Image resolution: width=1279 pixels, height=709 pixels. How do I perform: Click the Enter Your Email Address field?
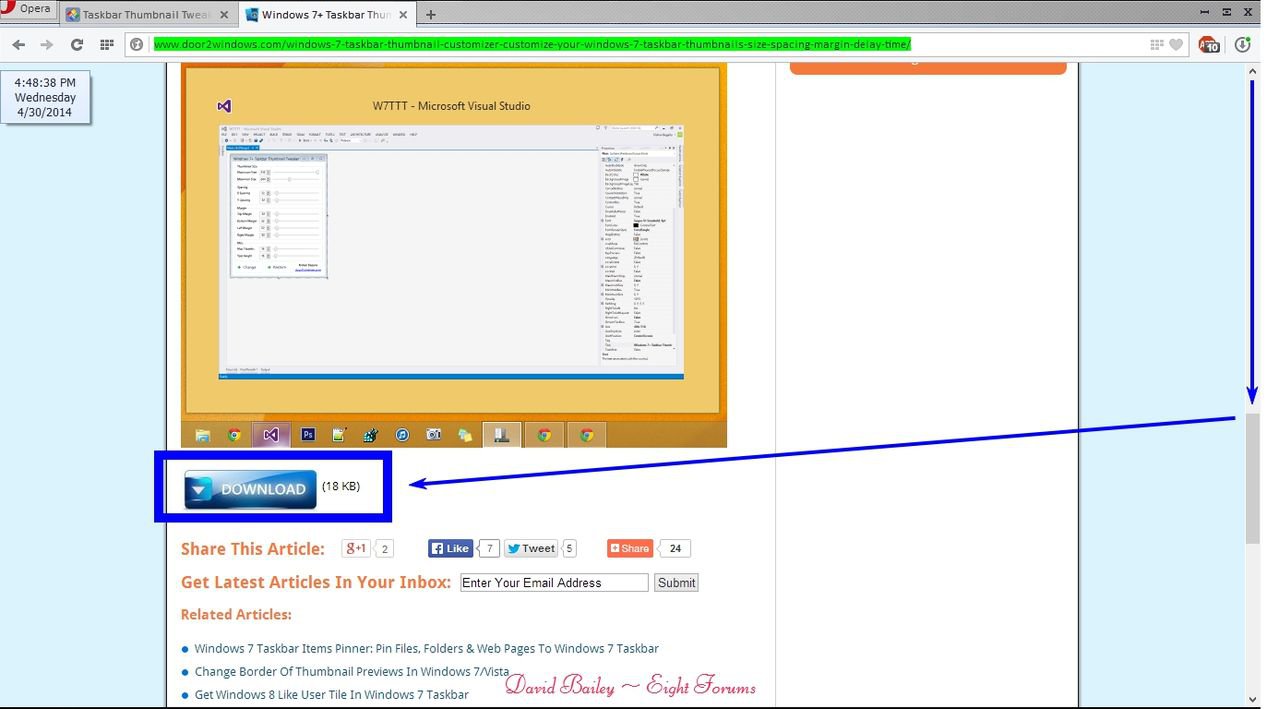[x=553, y=582]
